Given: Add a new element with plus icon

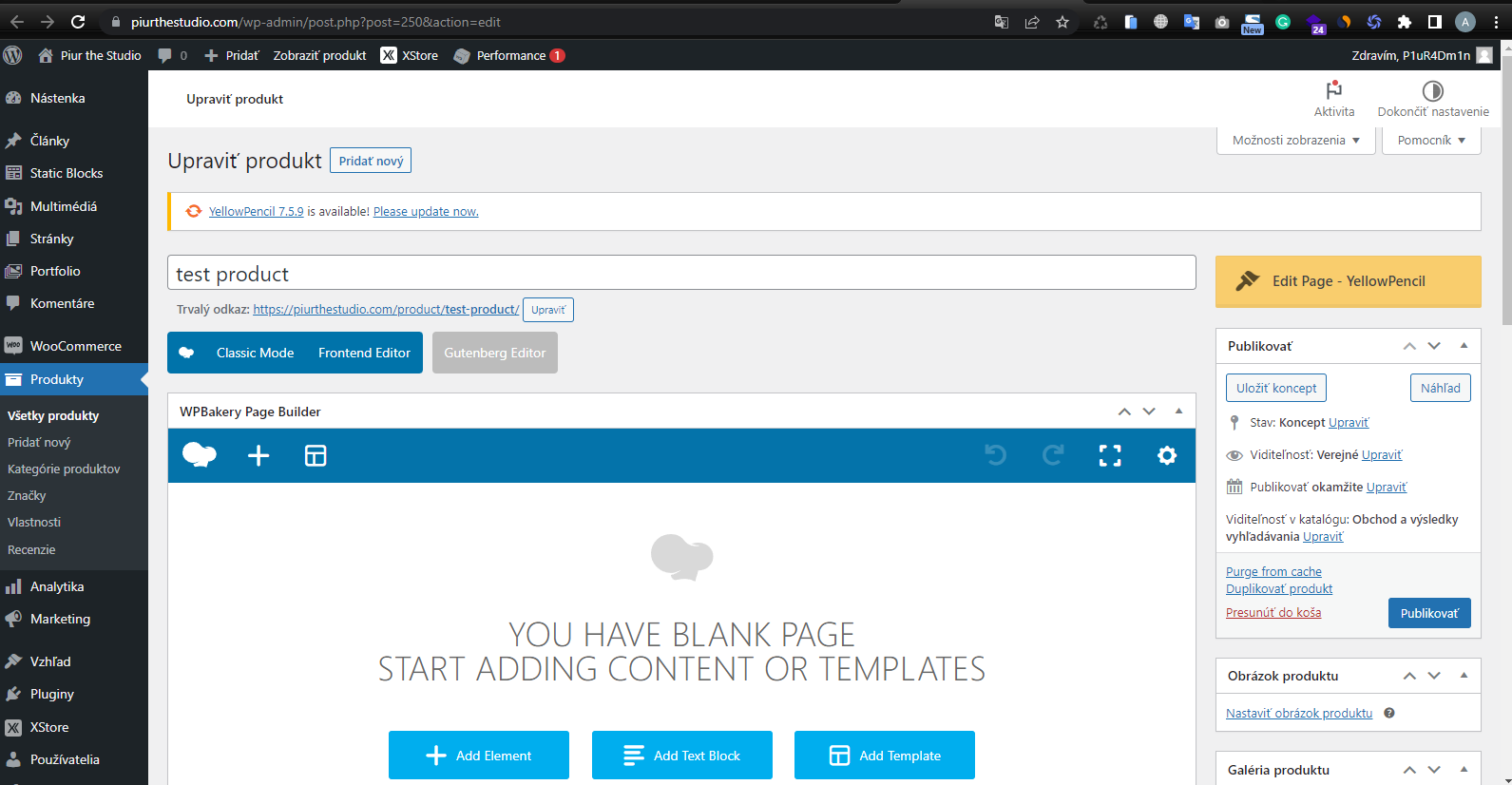Looking at the screenshot, I should 258,456.
